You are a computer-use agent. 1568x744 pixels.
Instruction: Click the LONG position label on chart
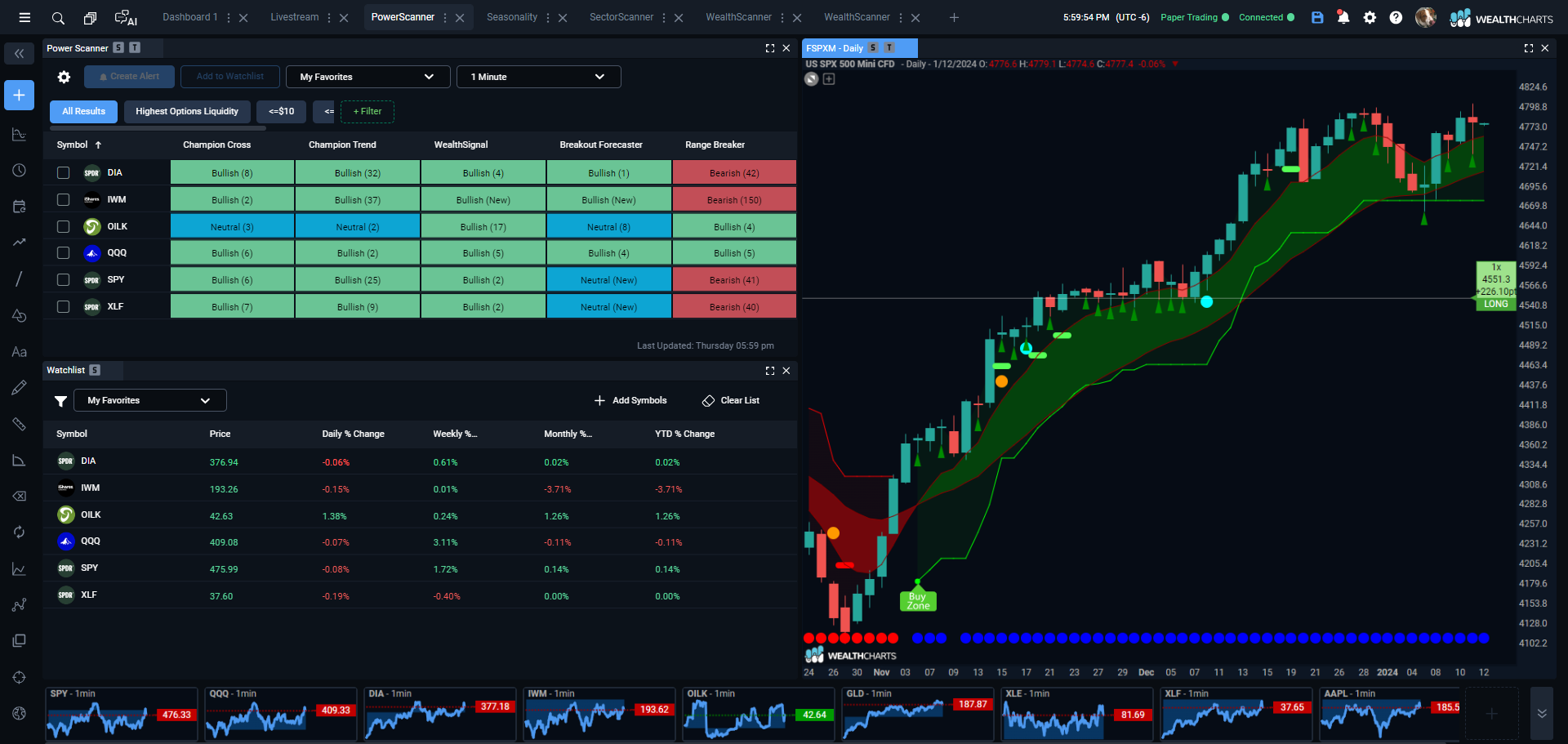1496,305
